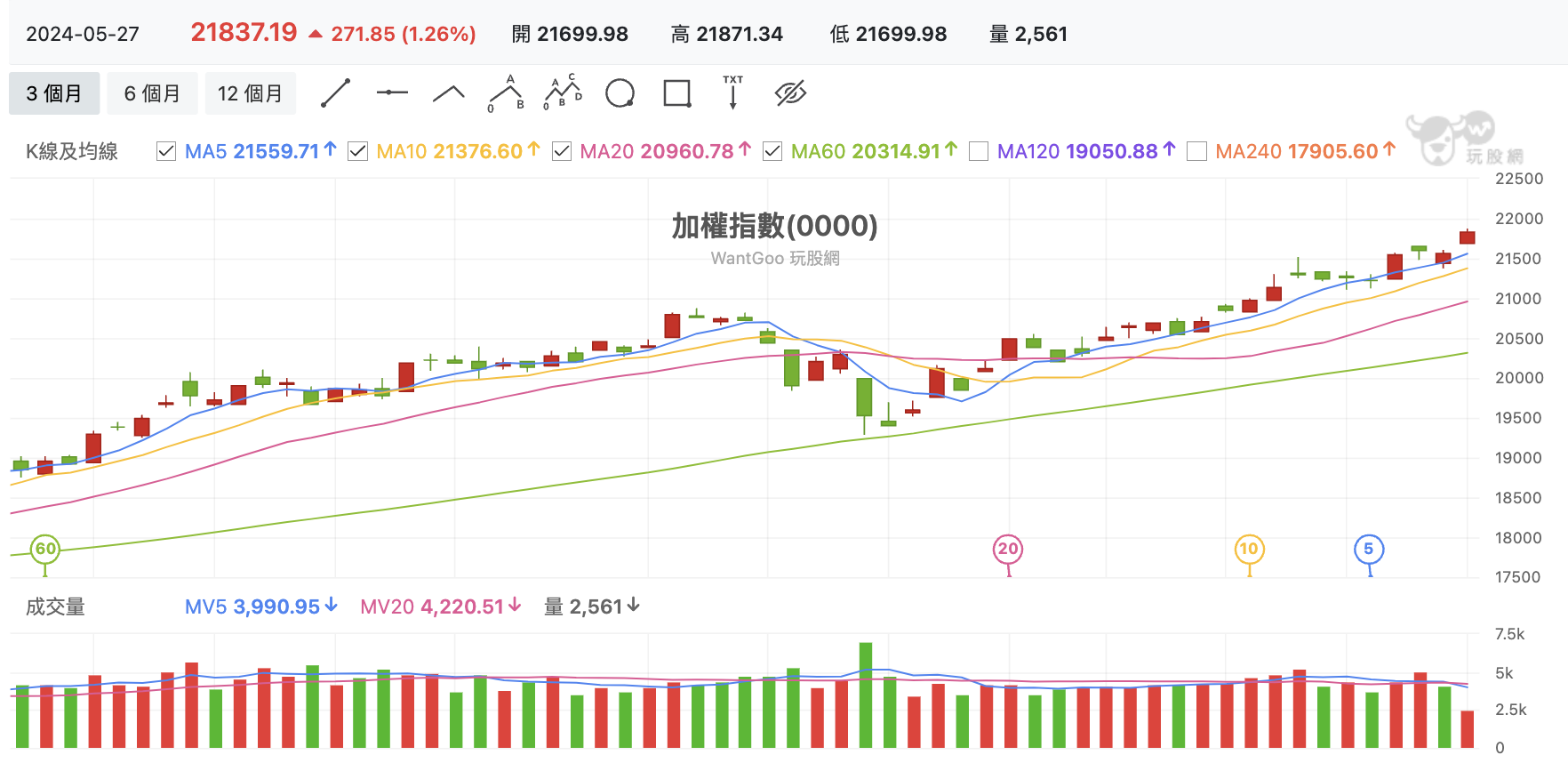Viewport: 1568px width, 763px height.
Task: Enable the MA240 moving average checkbox
Action: (1197, 151)
